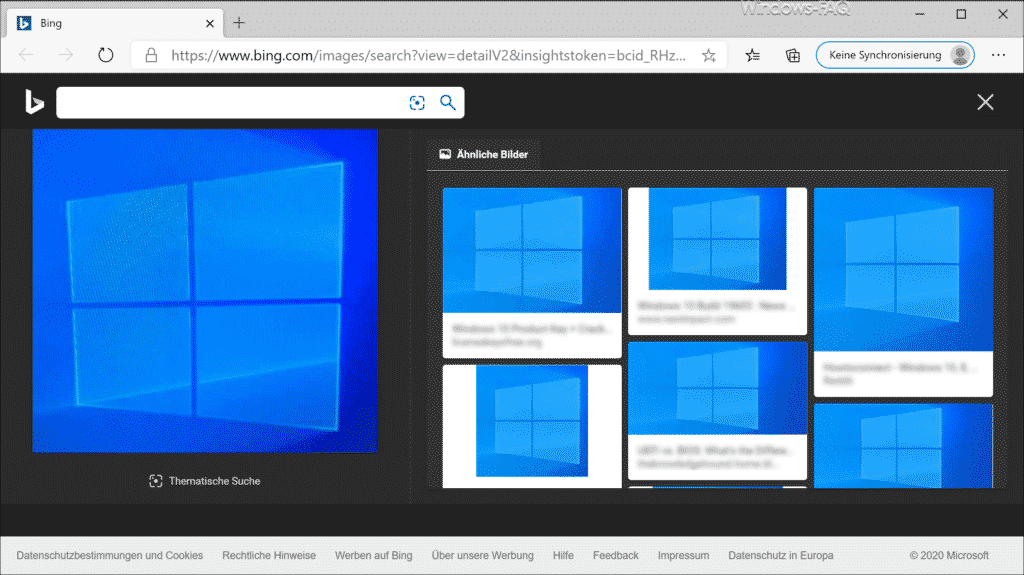Image resolution: width=1024 pixels, height=575 pixels.
Task: Open the Hilfe footer link
Action: coord(563,555)
